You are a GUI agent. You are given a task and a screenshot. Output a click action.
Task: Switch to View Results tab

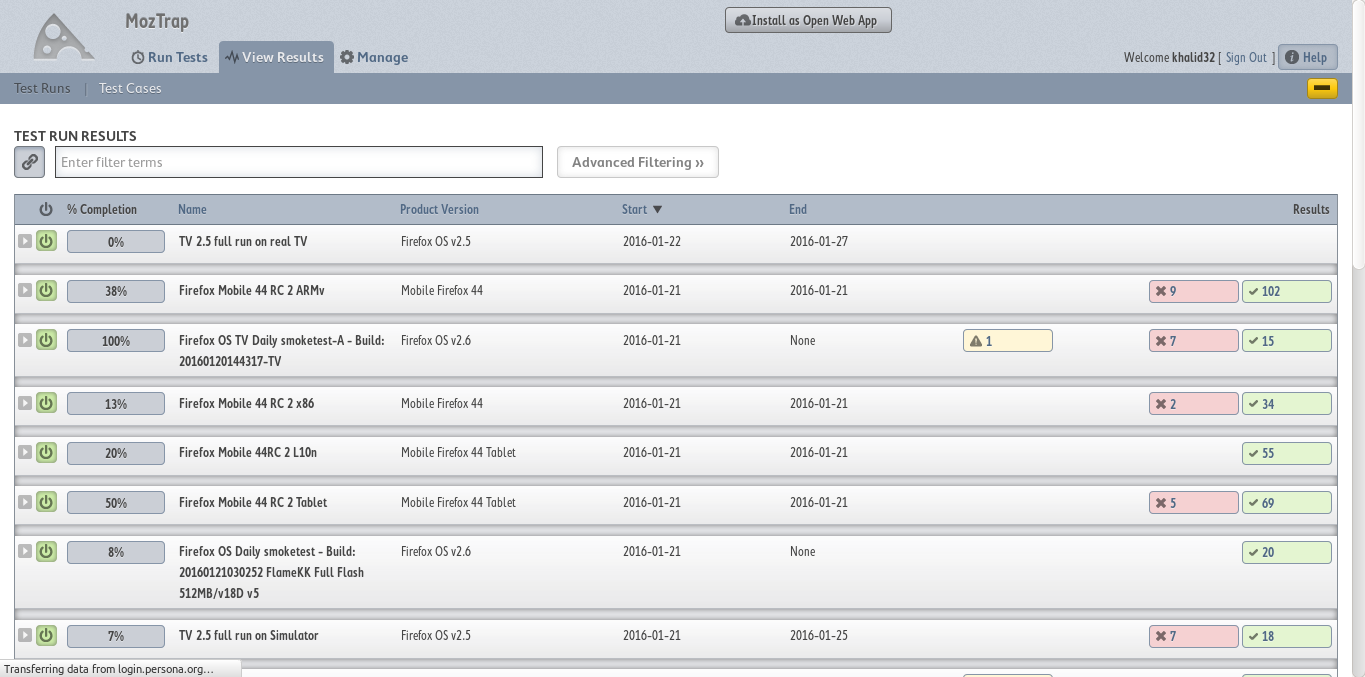[x=276, y=57]
